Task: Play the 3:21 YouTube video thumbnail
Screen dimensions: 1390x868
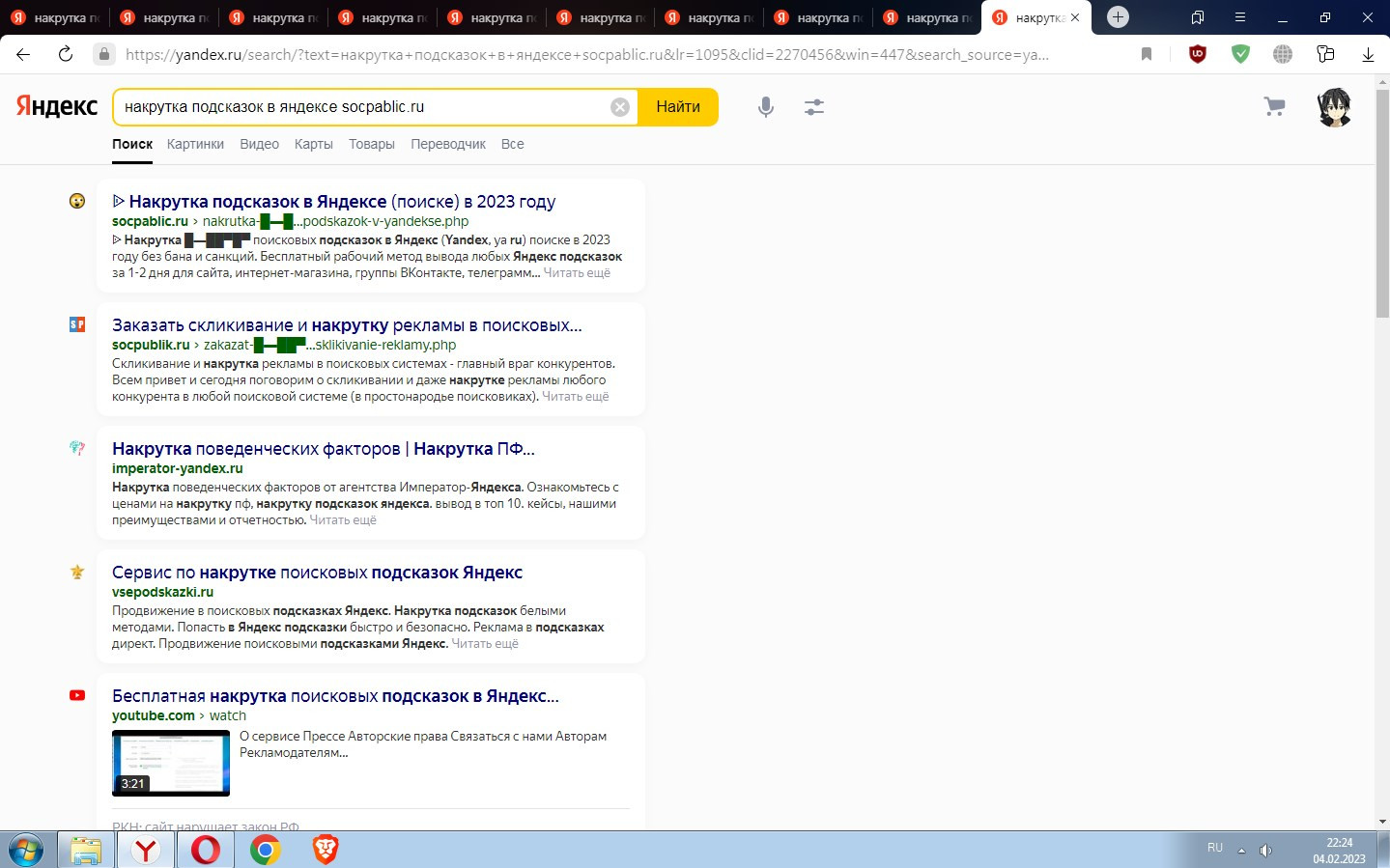Action: pyautogui.click(x=171, y=763)
